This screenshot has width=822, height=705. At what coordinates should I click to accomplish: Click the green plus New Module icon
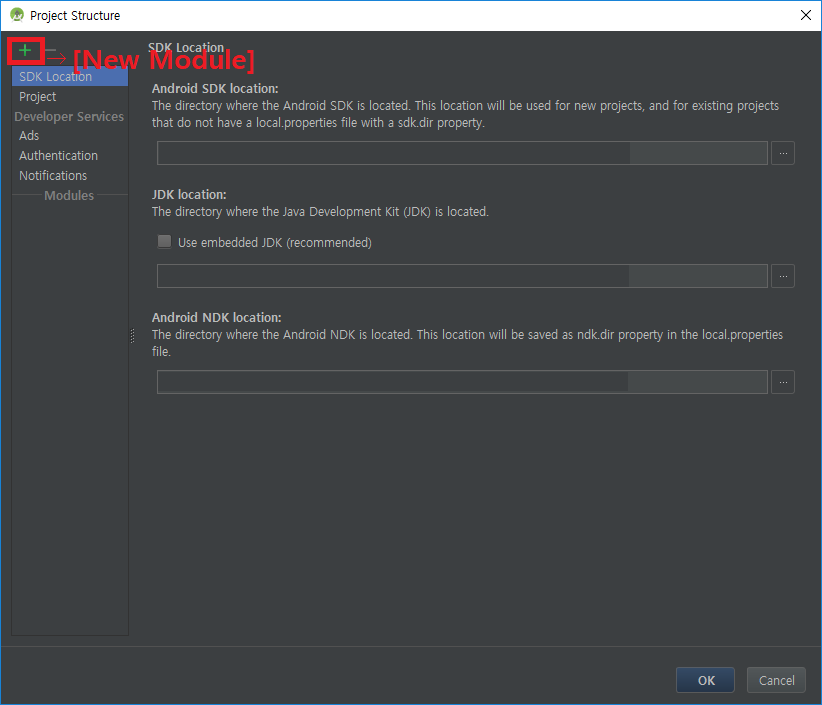pos(25,50)
